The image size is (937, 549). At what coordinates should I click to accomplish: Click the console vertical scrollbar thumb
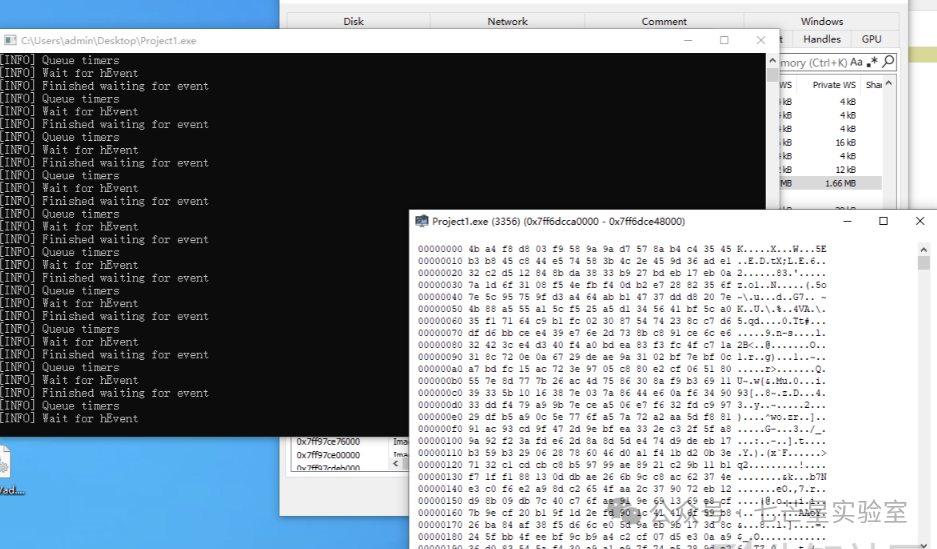pos(772,75)
